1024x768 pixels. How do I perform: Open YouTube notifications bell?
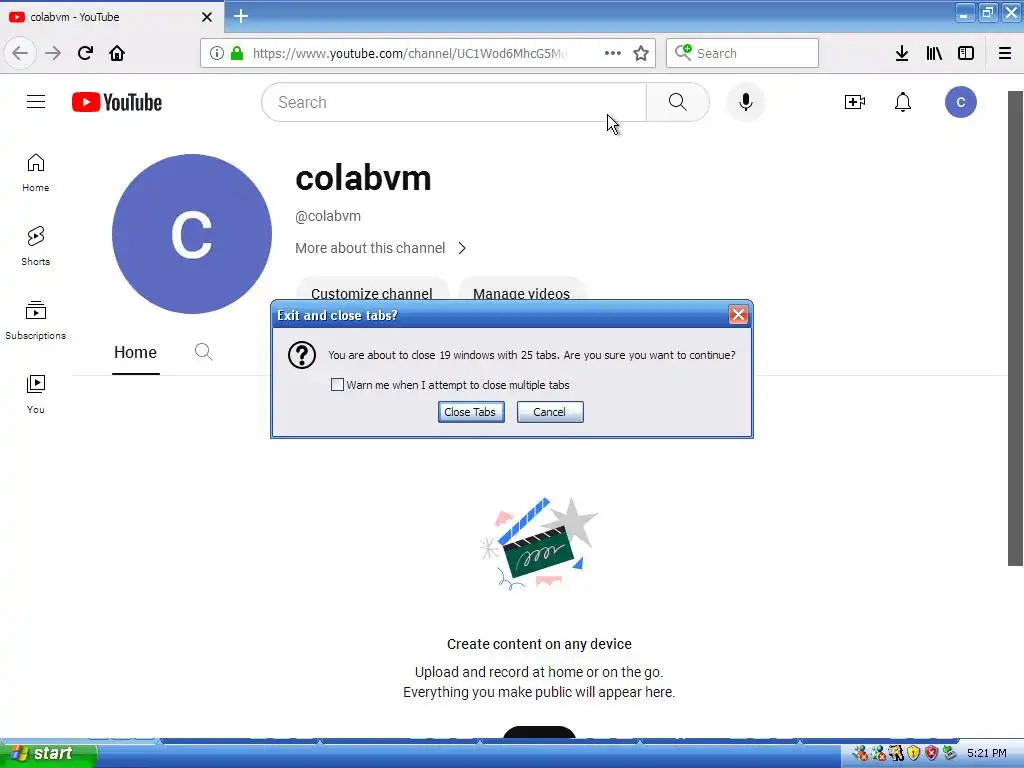click(903, 102)
